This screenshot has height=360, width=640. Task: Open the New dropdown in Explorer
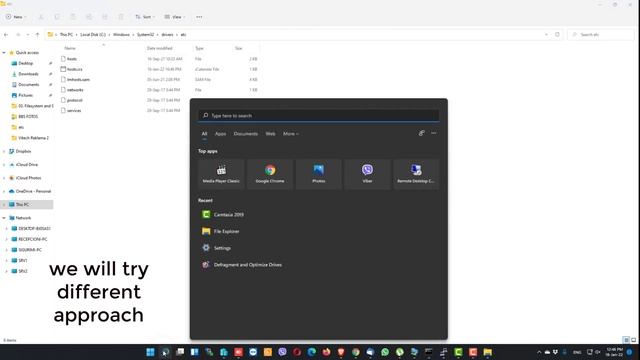(x=16, y=17)
